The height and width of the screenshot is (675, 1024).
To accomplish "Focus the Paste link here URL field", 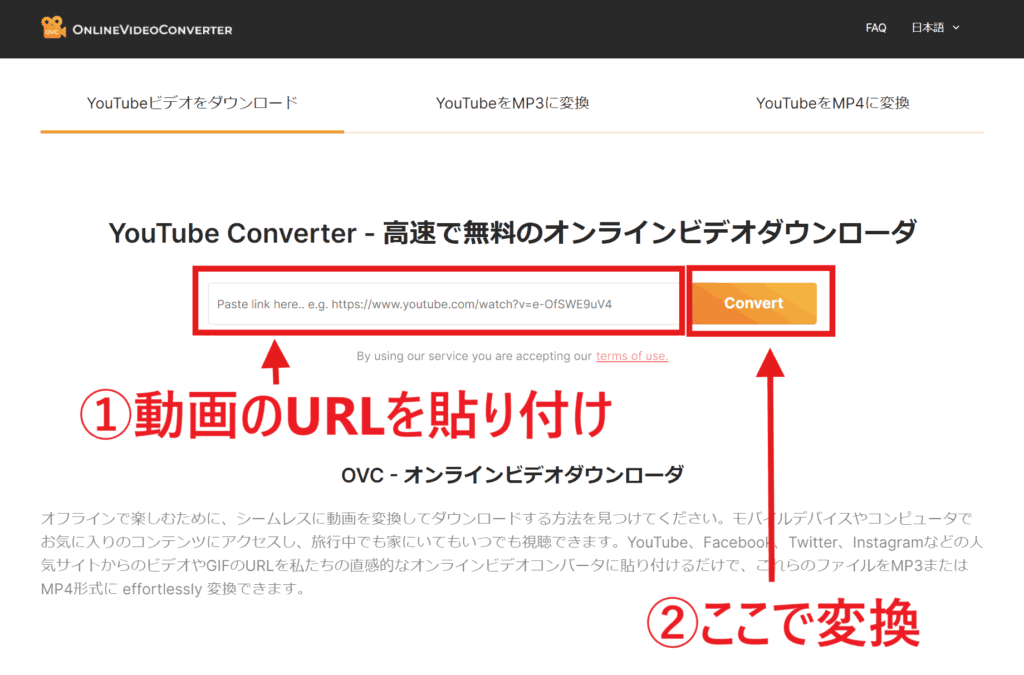I will click(443, 304).
